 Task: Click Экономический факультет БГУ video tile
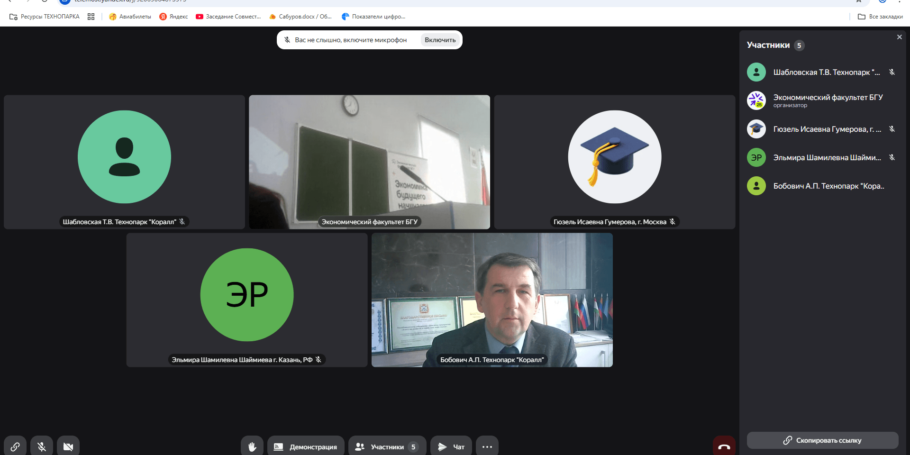(x=369, y=162)
